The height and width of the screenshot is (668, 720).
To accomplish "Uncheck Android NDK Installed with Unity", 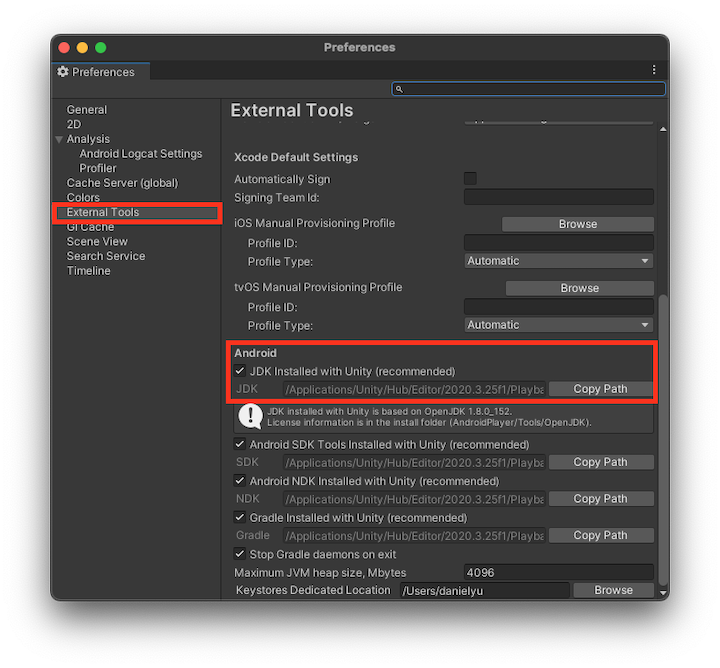I will click(240, 481).
